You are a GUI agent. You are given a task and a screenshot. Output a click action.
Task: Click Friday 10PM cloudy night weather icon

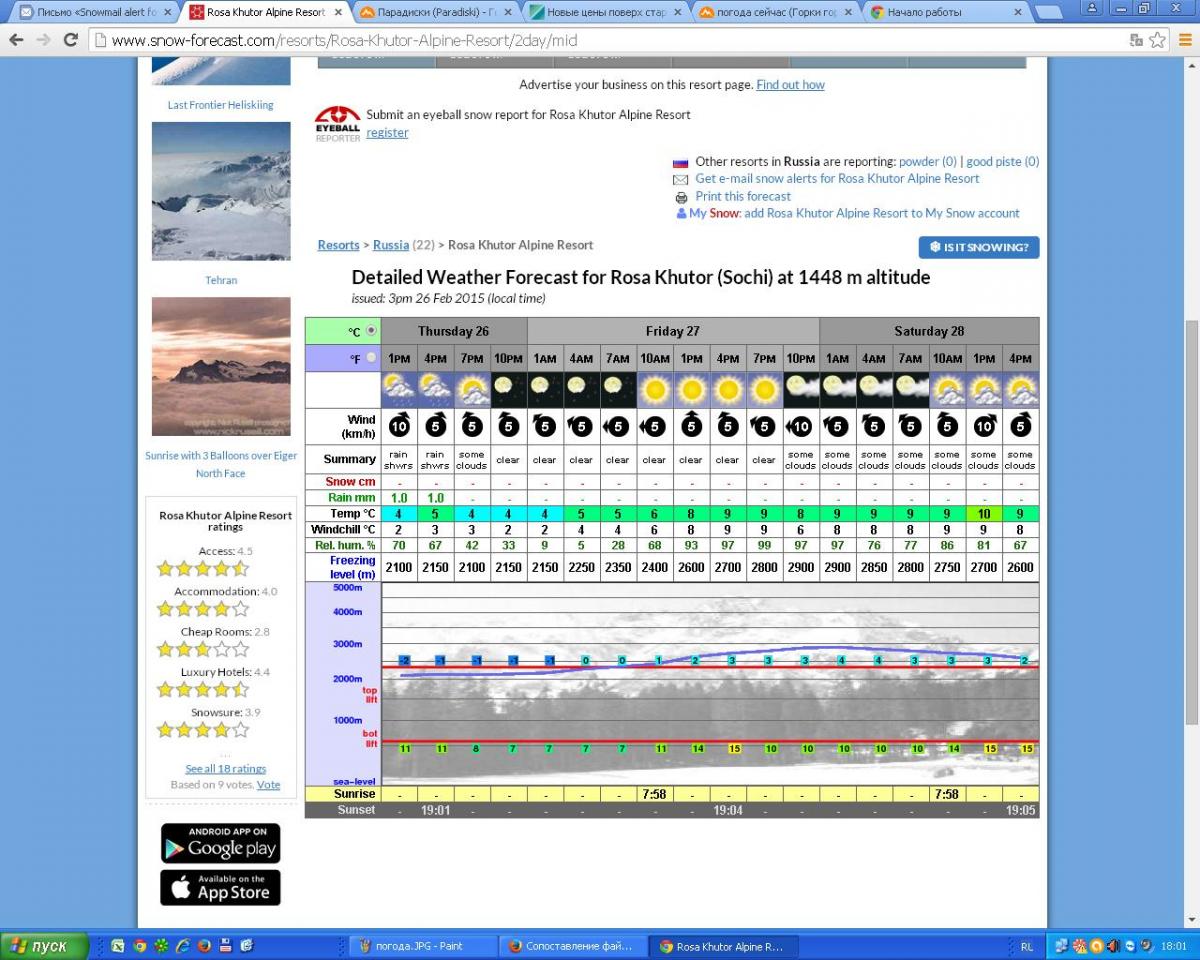point(800,389)
